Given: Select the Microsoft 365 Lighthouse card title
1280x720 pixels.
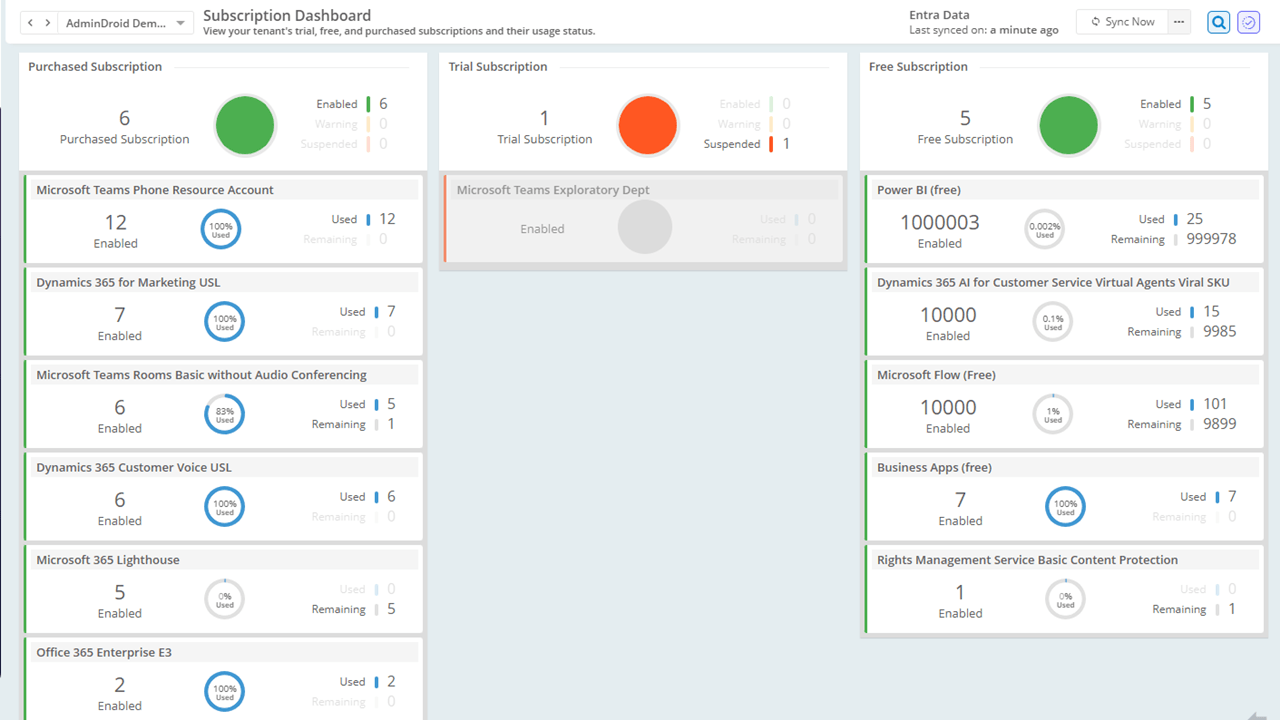Looking at the screenshot, I should coord(108,560).
